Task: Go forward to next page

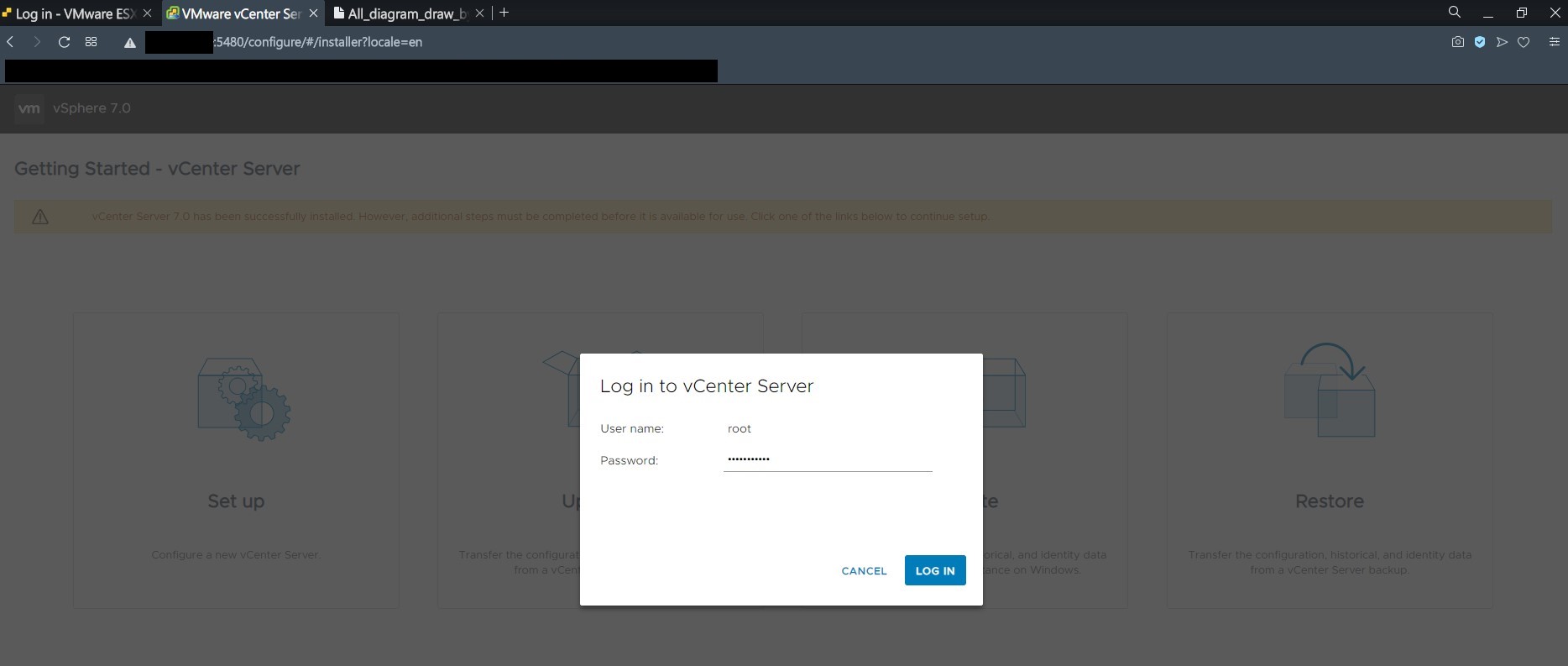Action: click(36, 42)
